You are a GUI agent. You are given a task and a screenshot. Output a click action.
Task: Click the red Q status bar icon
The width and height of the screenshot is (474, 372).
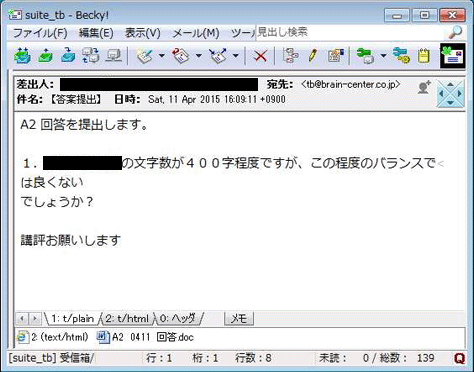[459, 358]
